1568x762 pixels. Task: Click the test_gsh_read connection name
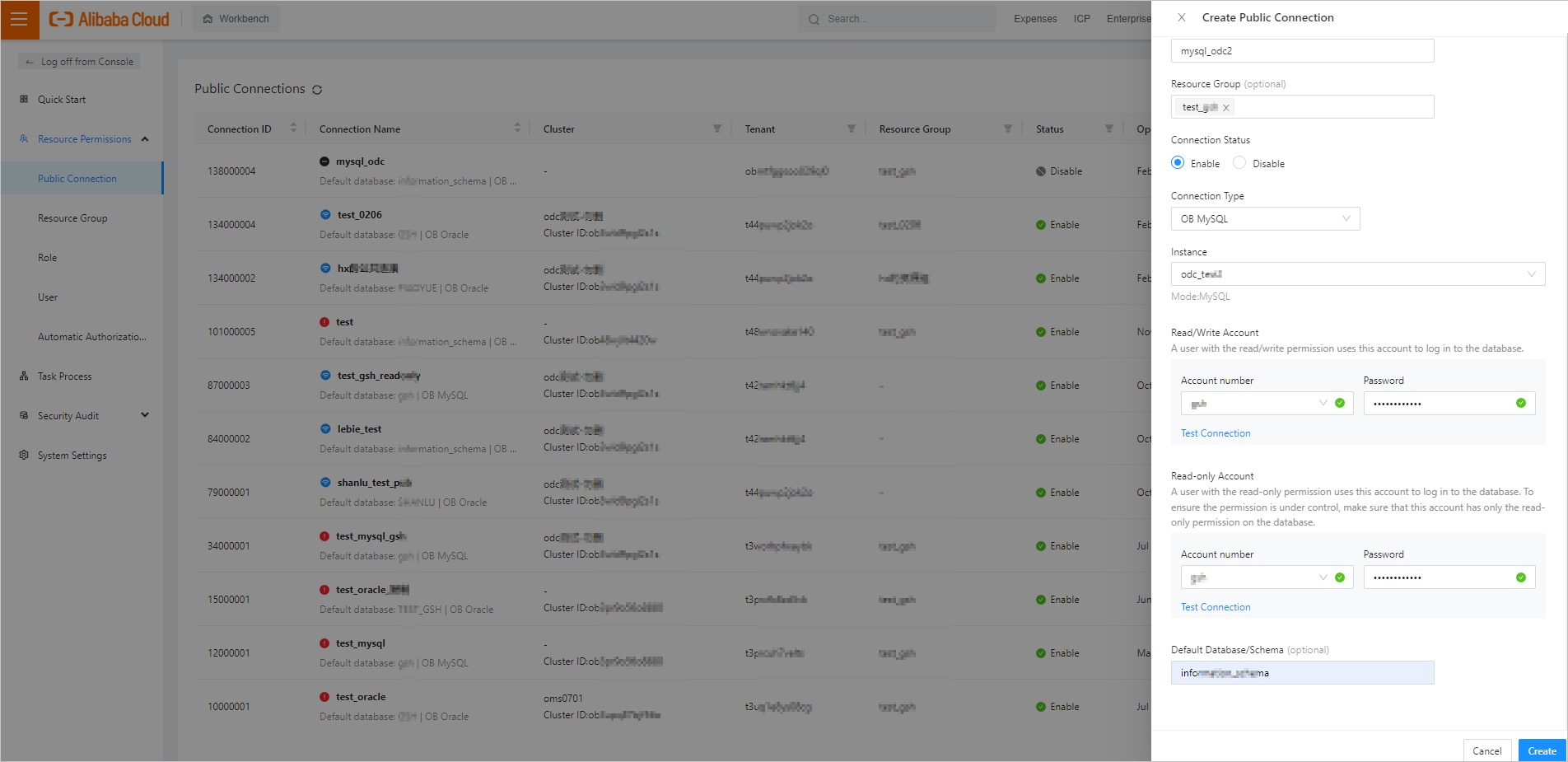tap(379, 376)
